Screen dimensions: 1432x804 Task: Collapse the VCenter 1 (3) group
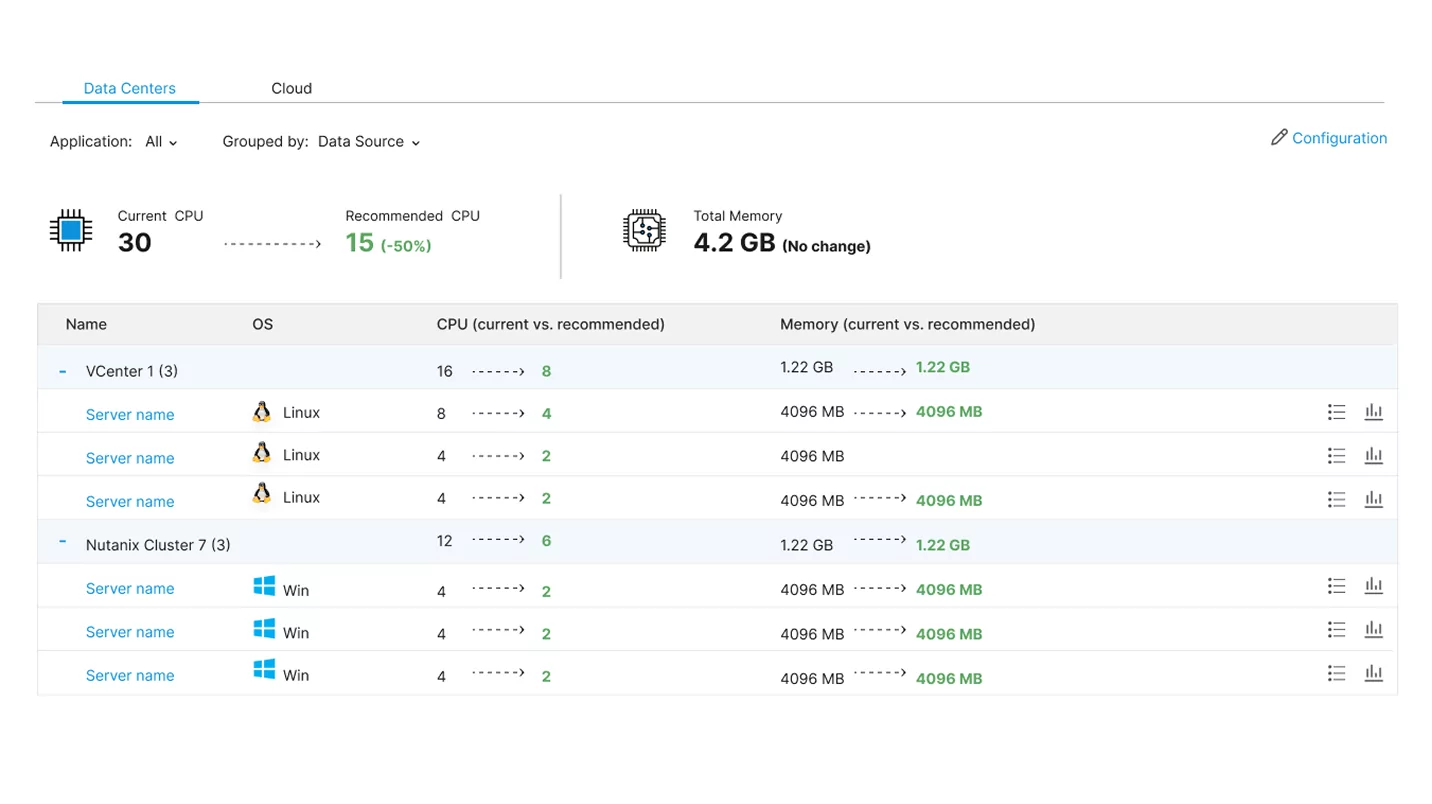point(63,371)
